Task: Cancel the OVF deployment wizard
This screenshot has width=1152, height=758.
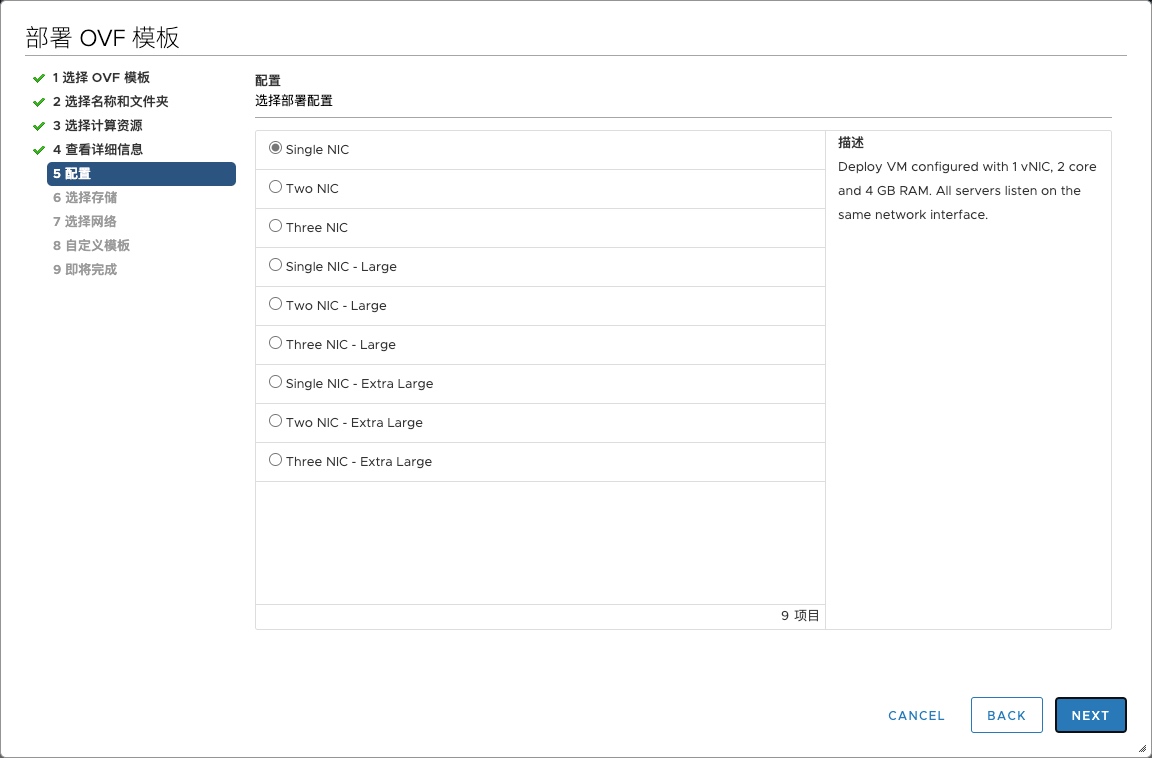Action: [916, 715]
